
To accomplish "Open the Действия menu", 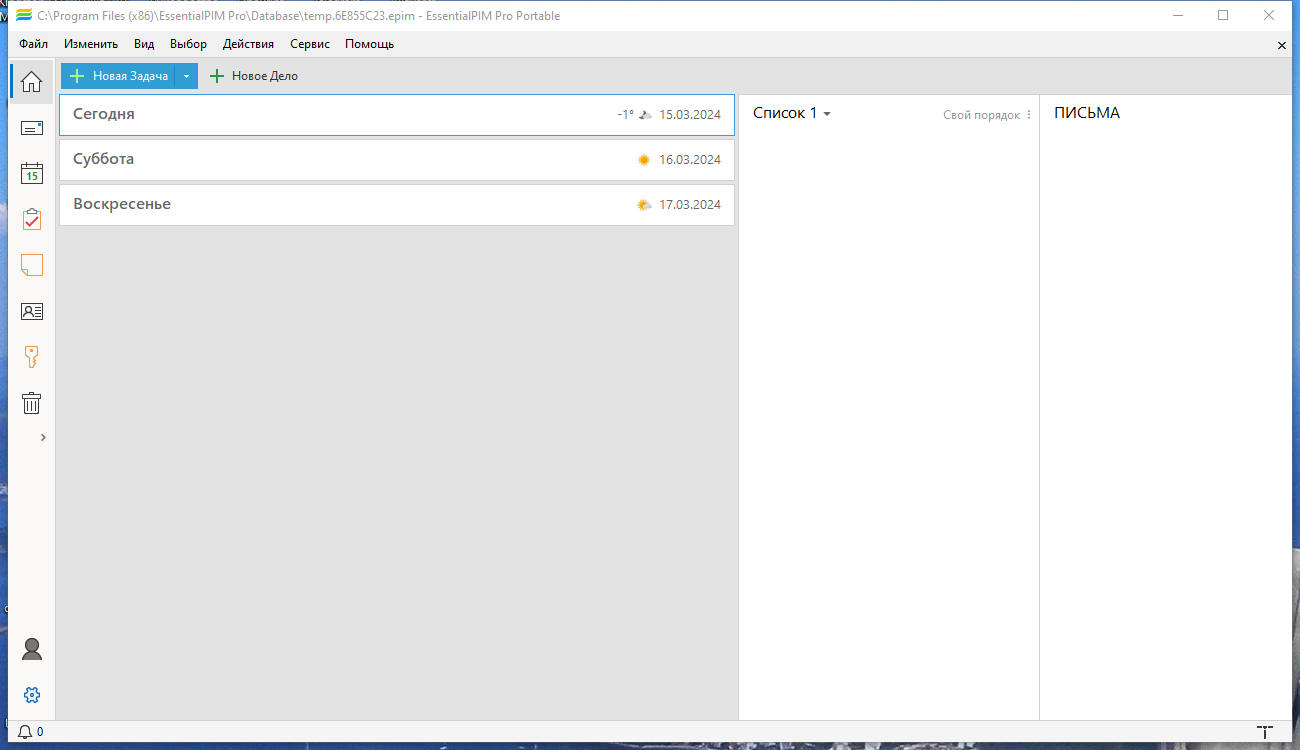I will [x=248, y=44].
